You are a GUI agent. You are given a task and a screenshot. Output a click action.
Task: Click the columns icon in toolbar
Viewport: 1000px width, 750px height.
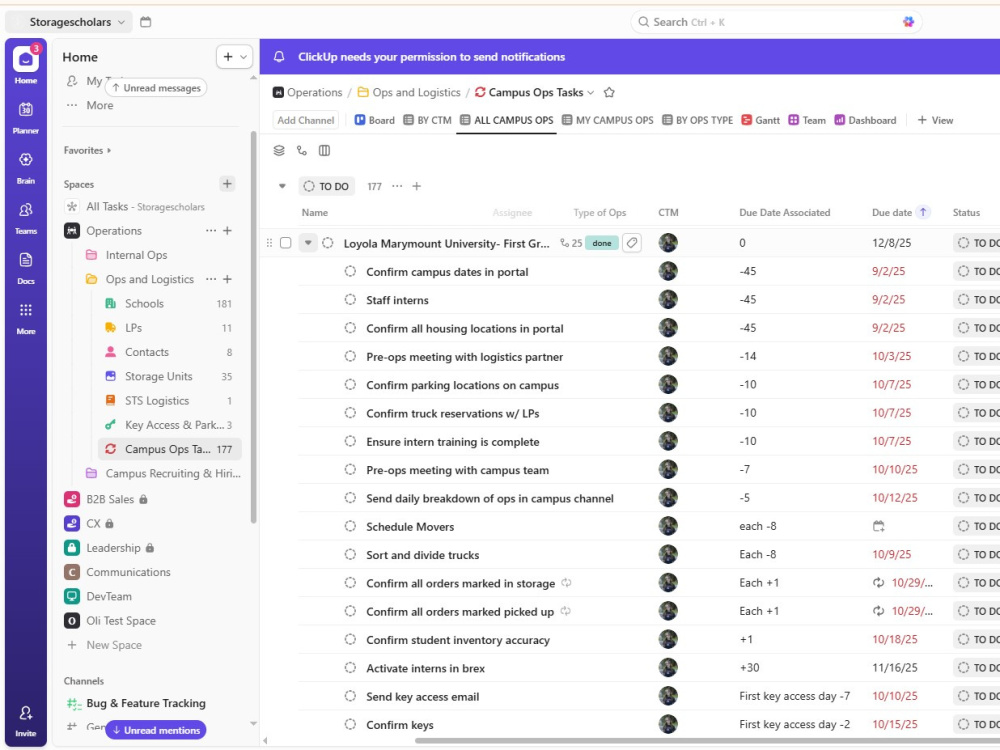(325, 151)
